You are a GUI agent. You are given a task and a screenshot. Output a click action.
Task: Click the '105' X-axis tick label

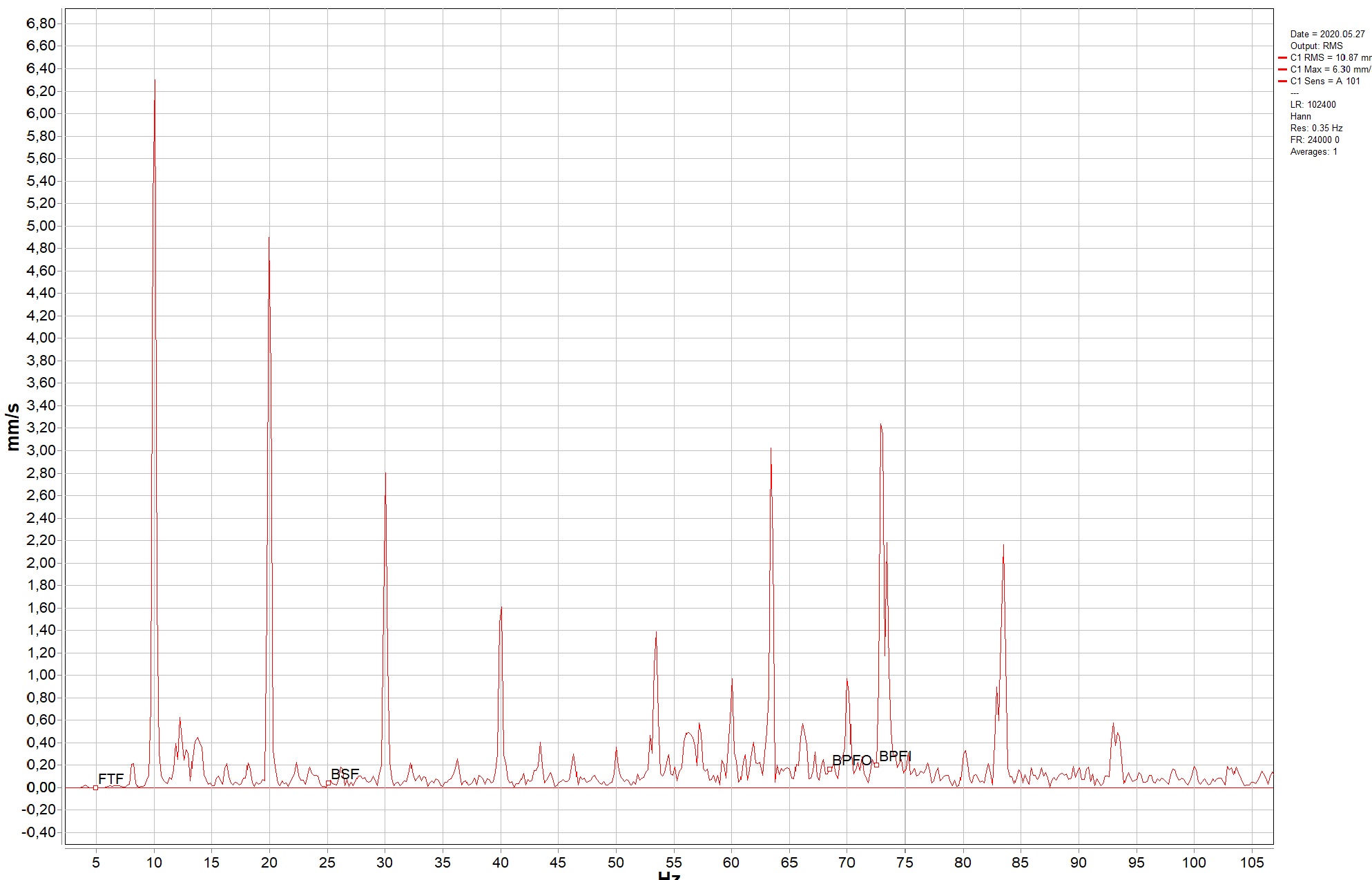(x=1252, y=862)
